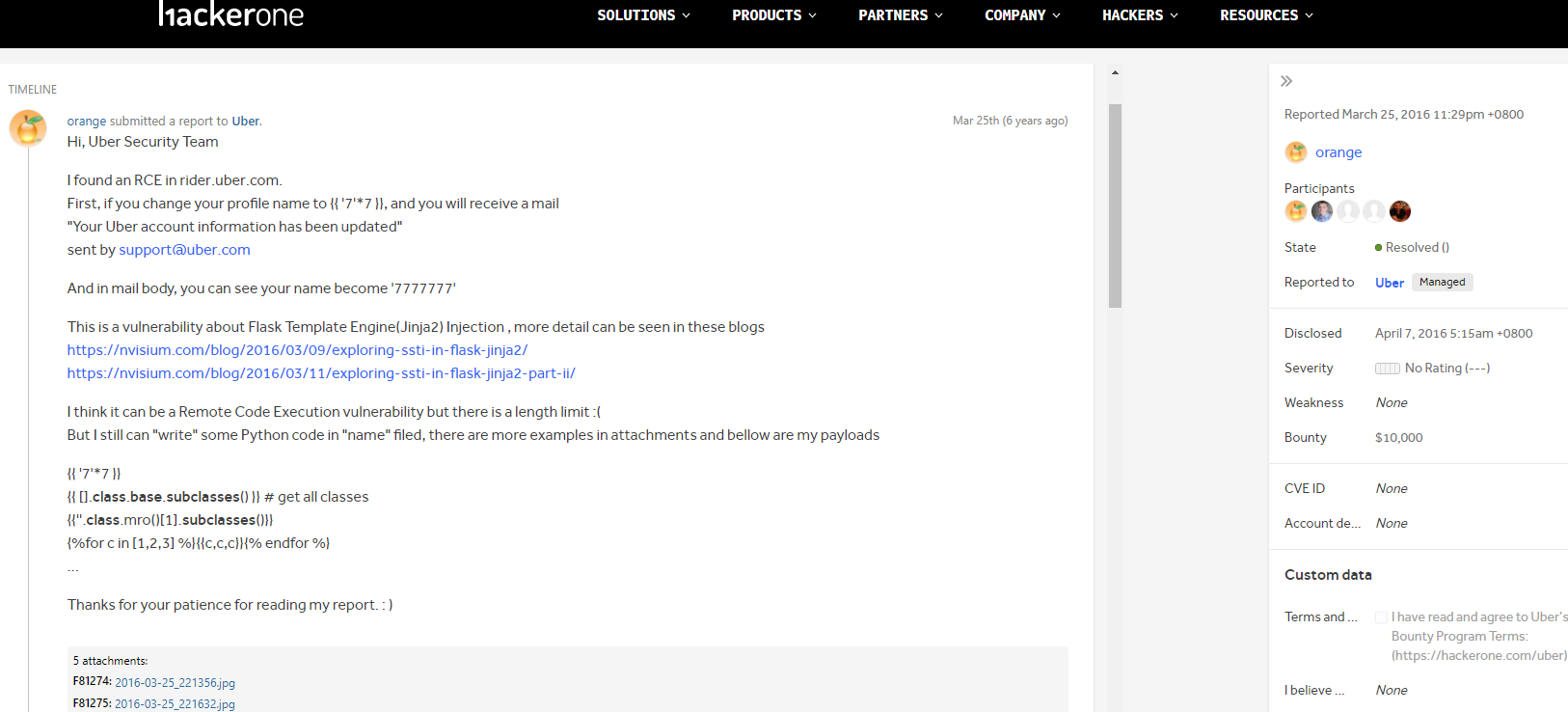1568x712 pixels.
Task: Open the Partners menu
Action: [900, 15]
